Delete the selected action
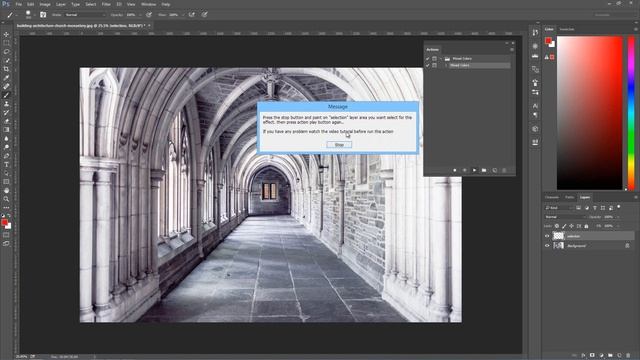Viewport: 640px width, 360px height. (504, 170)
